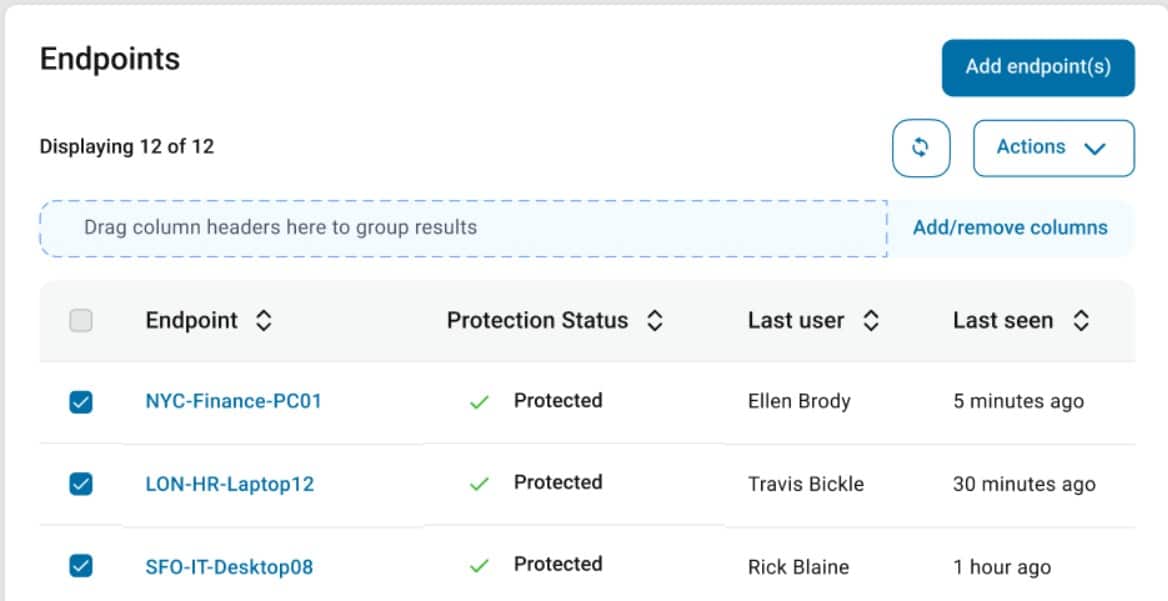Click the green checkmark beside NYC-Finance-PC01
The image size is (1168, 601).
coord(479,401)
